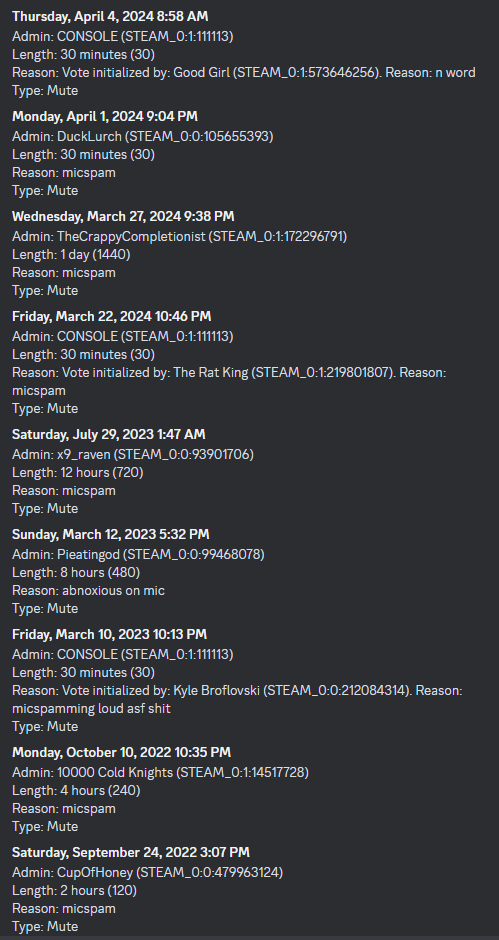Click the Length: 4 hours (240) line
Screen dimensions: 499x940
(x=76, y=791)
